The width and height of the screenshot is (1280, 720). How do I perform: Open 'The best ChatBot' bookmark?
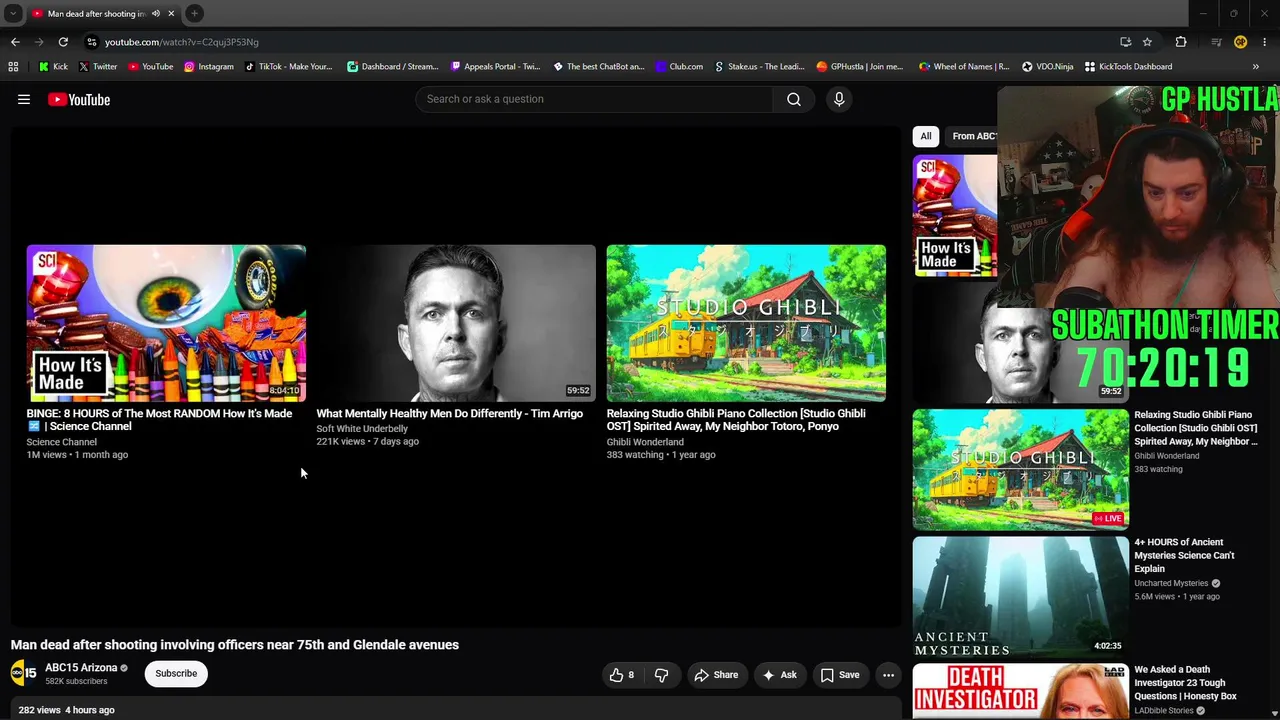click(x=598, y=67)
